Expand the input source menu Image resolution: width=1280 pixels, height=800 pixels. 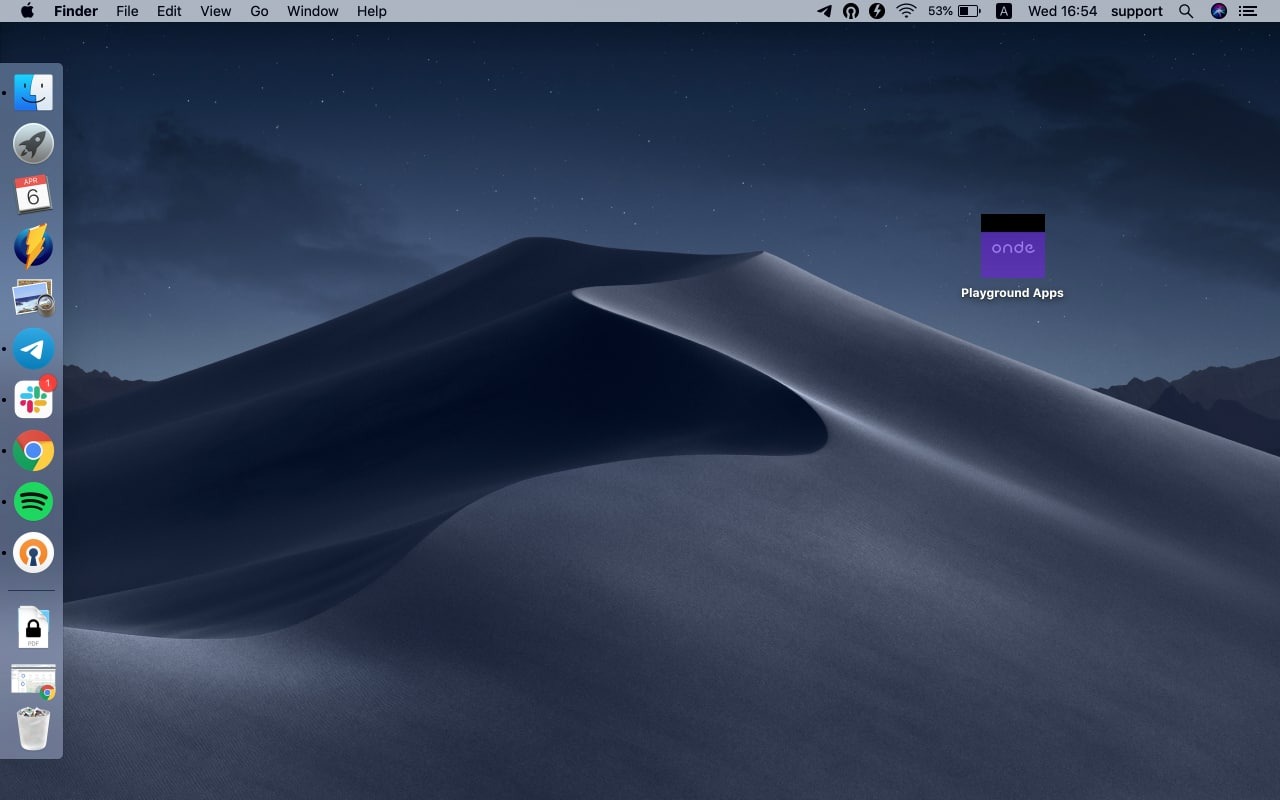click(x=1004, y=11)
